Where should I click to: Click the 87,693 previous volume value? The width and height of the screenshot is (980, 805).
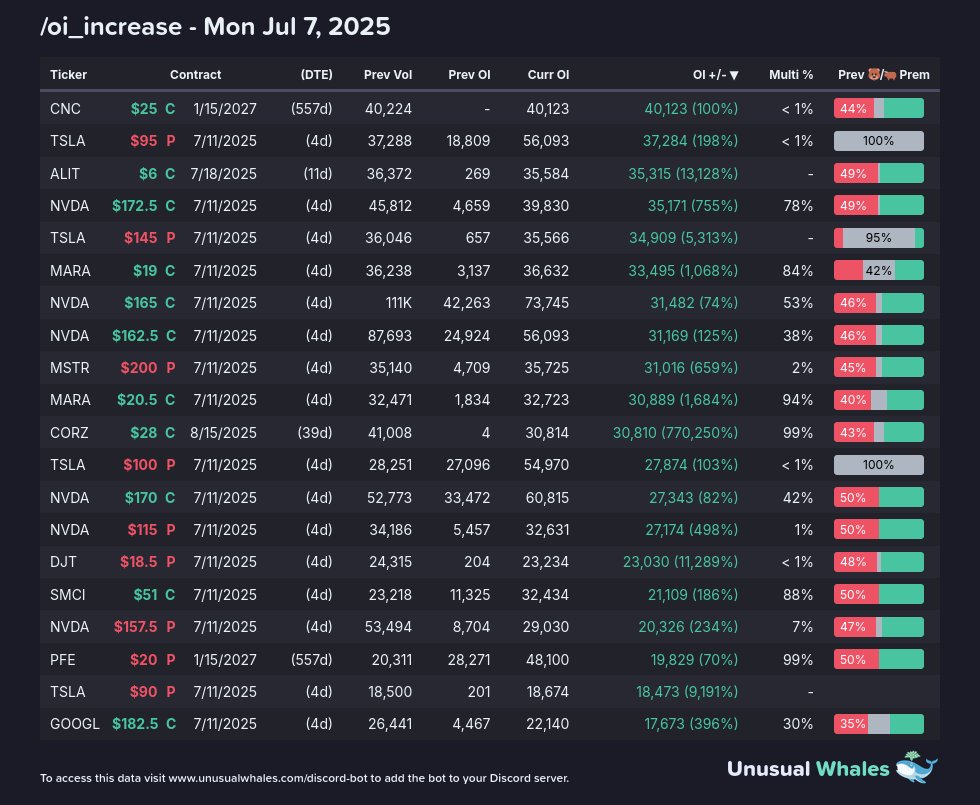coord(389,336)
